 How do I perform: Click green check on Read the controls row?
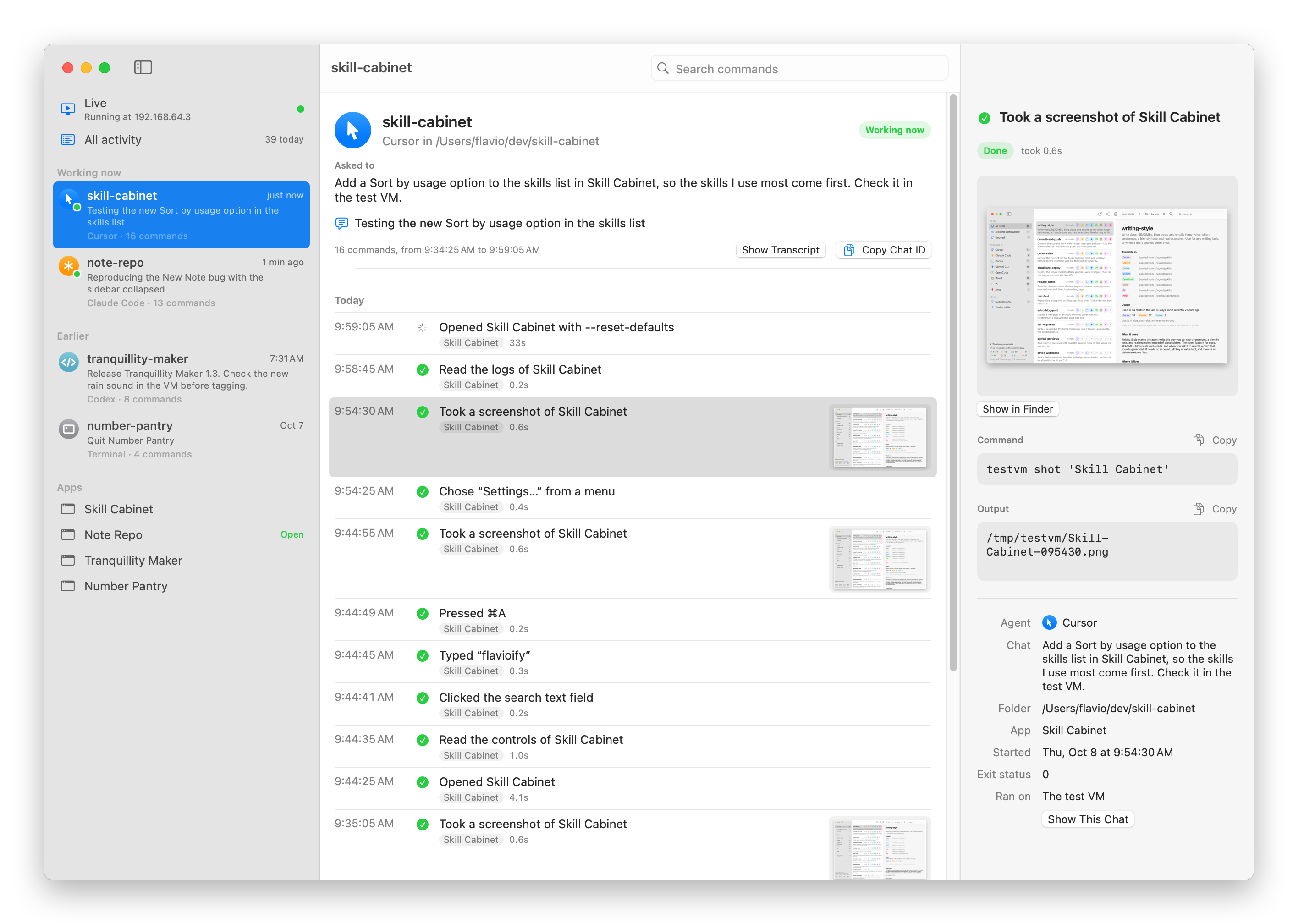point(422,740)
